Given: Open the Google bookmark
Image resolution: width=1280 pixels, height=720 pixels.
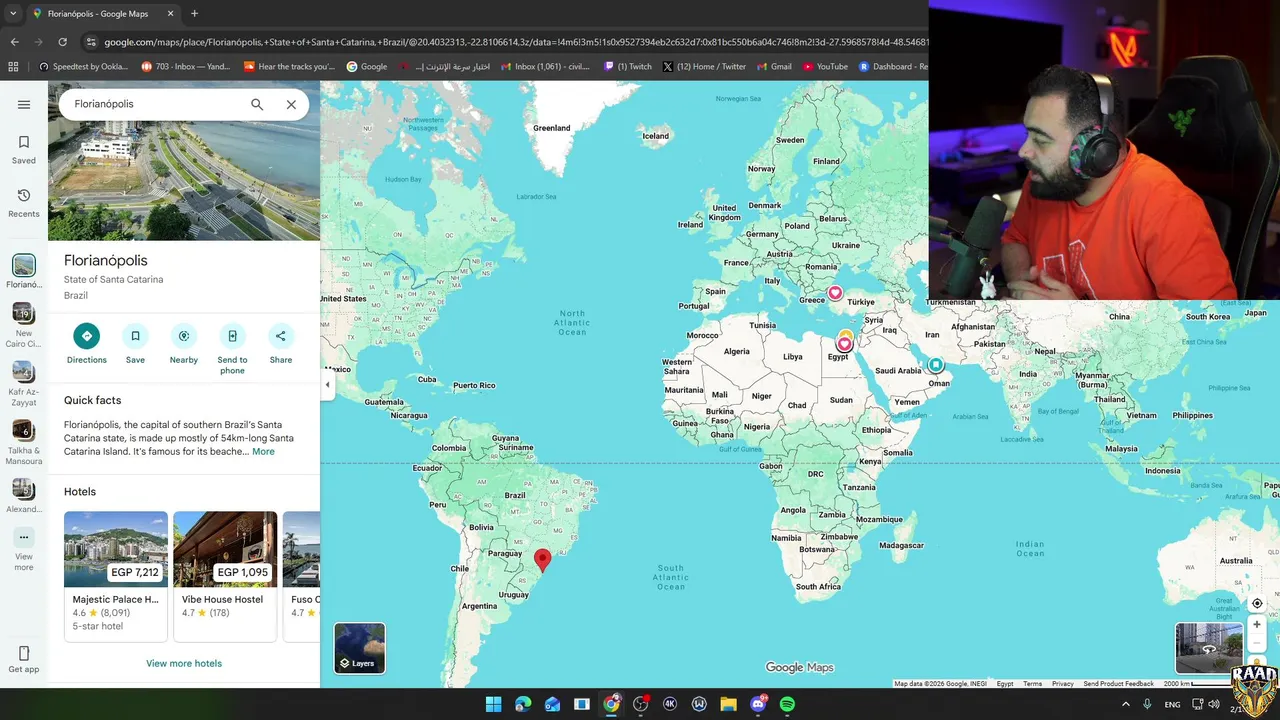Looking at the screenshot, I should pos(366,67).
